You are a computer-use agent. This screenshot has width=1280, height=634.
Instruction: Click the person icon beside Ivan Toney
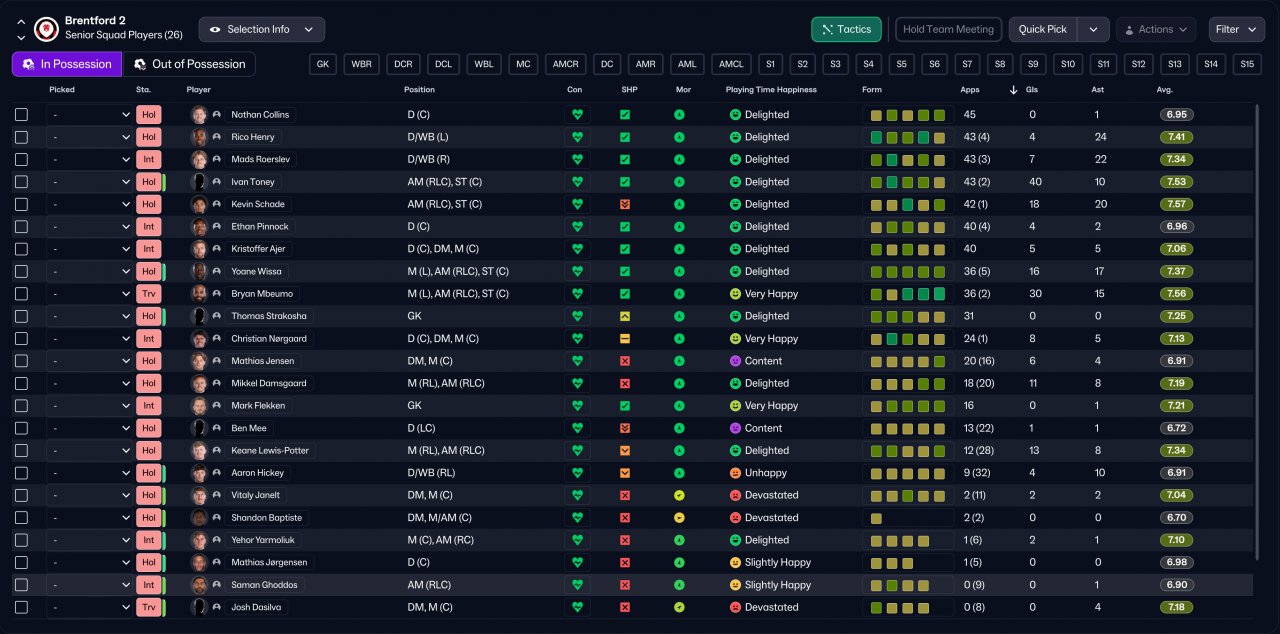click(216, 182)
